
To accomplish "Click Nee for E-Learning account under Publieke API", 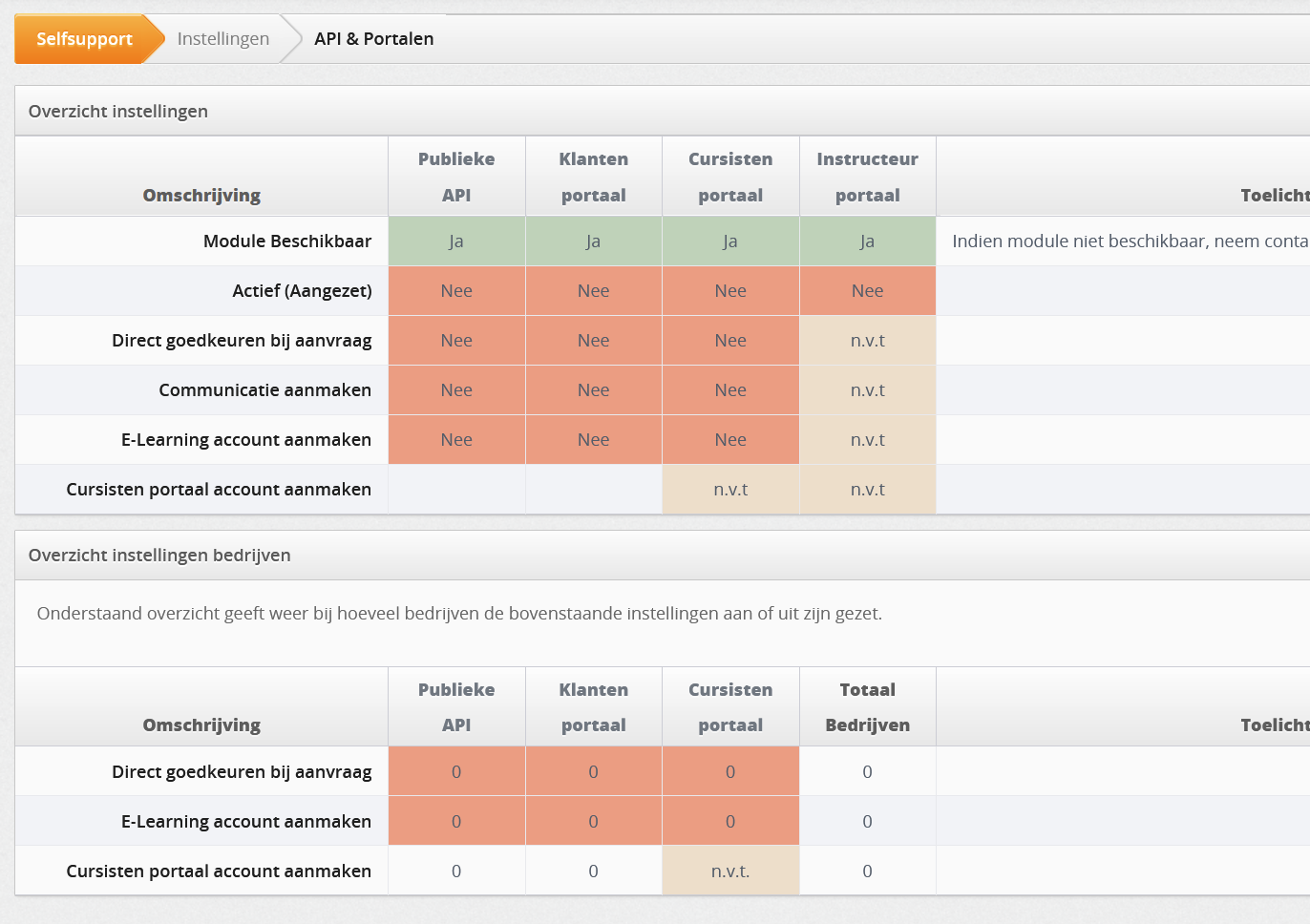I will coord(456,440).
